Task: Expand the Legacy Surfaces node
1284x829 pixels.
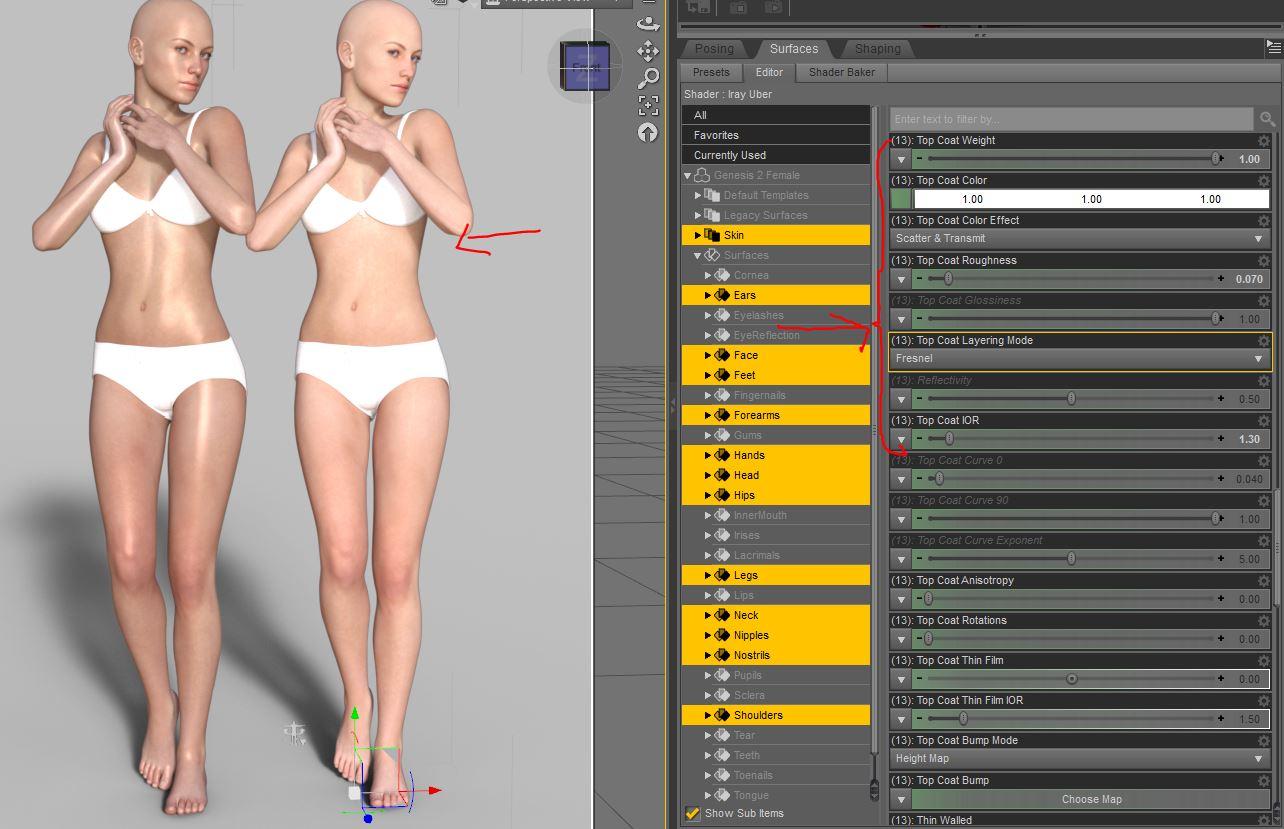Action: tap(698, 215)
